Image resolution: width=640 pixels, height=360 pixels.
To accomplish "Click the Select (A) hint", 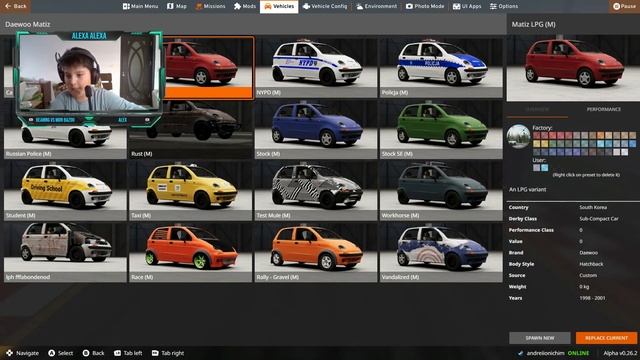I will click(x=60, y=353).
